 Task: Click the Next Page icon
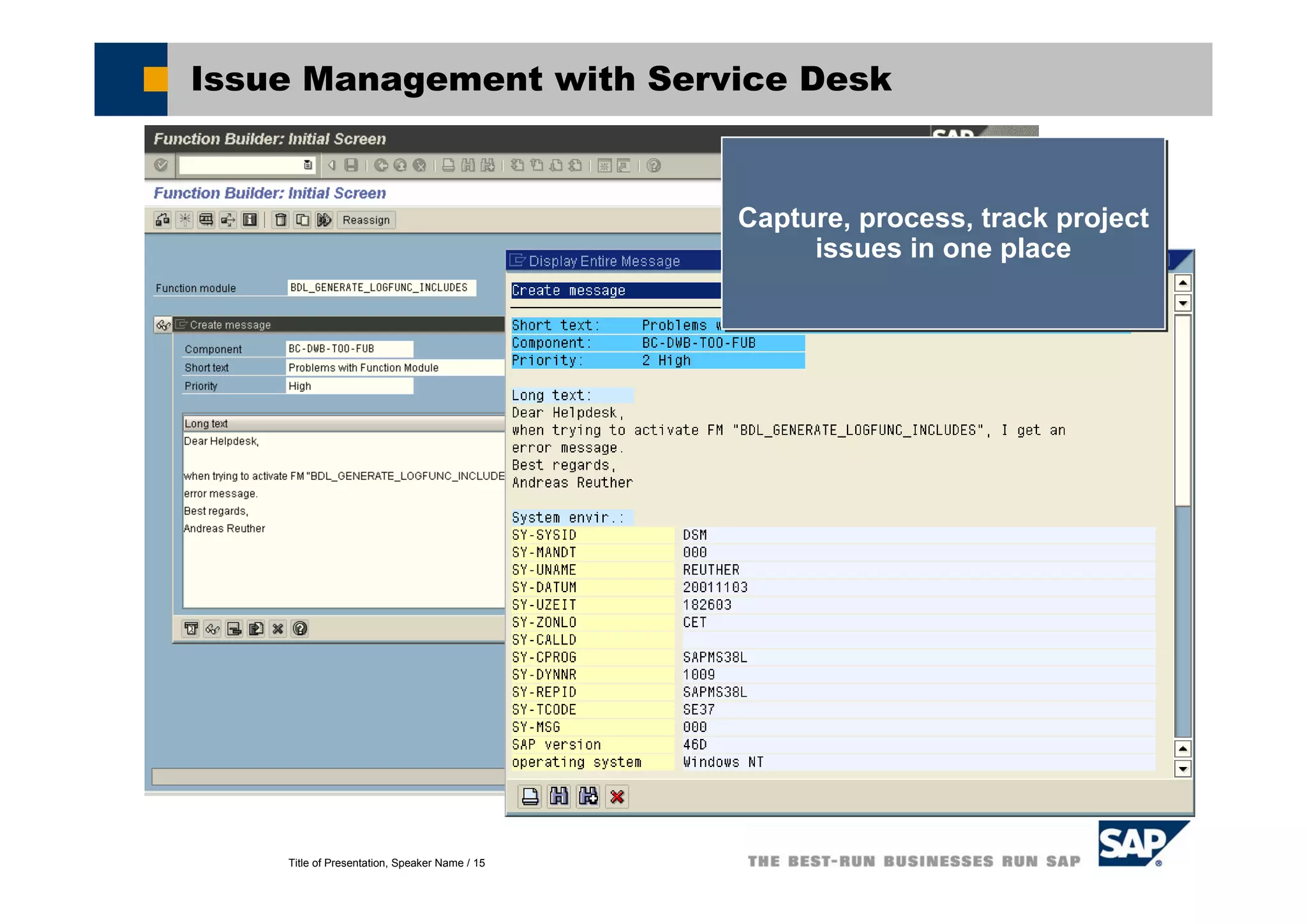point(556,165)
